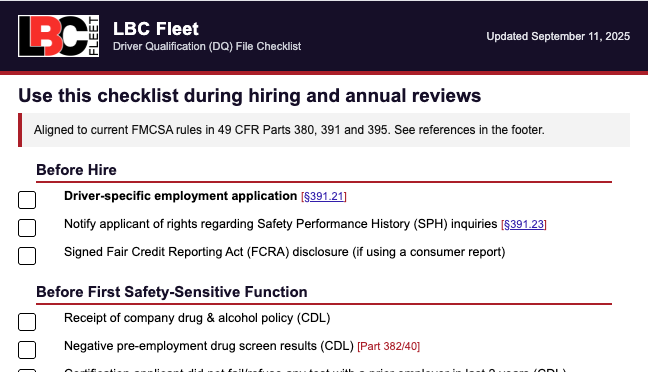
Task: Check Receipt of company drug & alcohol policy
Action: tap(27, 322)
